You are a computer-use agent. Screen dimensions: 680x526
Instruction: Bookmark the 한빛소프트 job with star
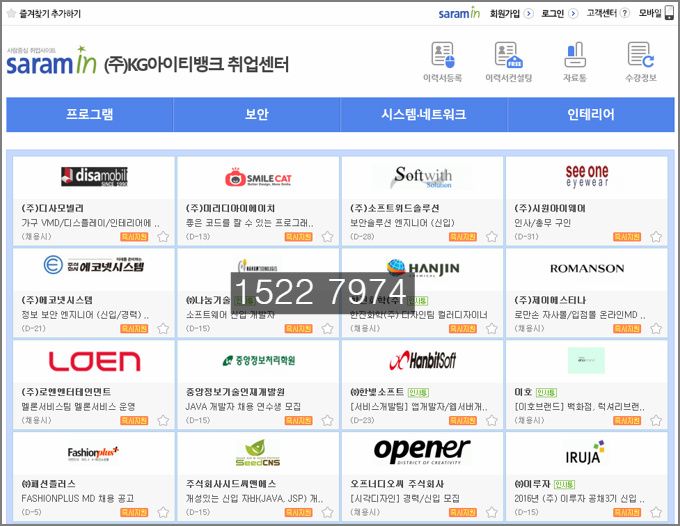tap(492, 421)
